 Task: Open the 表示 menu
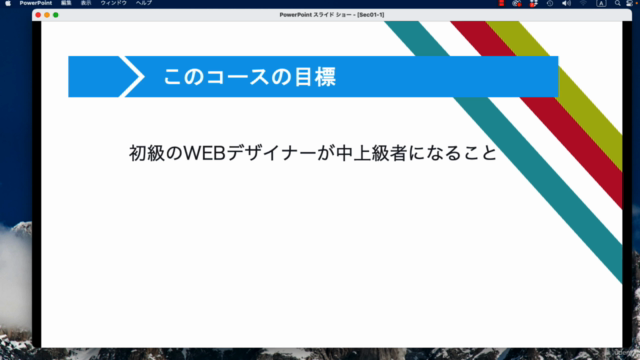coord(86,3)
